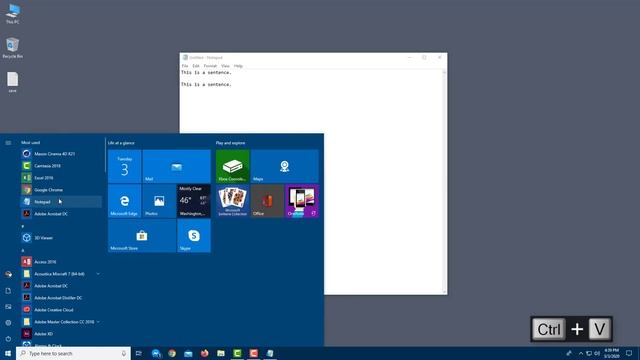This screenshot has width=640, height=360.
Task: Launch Access 2016 from app list
Action: point(61,262)
